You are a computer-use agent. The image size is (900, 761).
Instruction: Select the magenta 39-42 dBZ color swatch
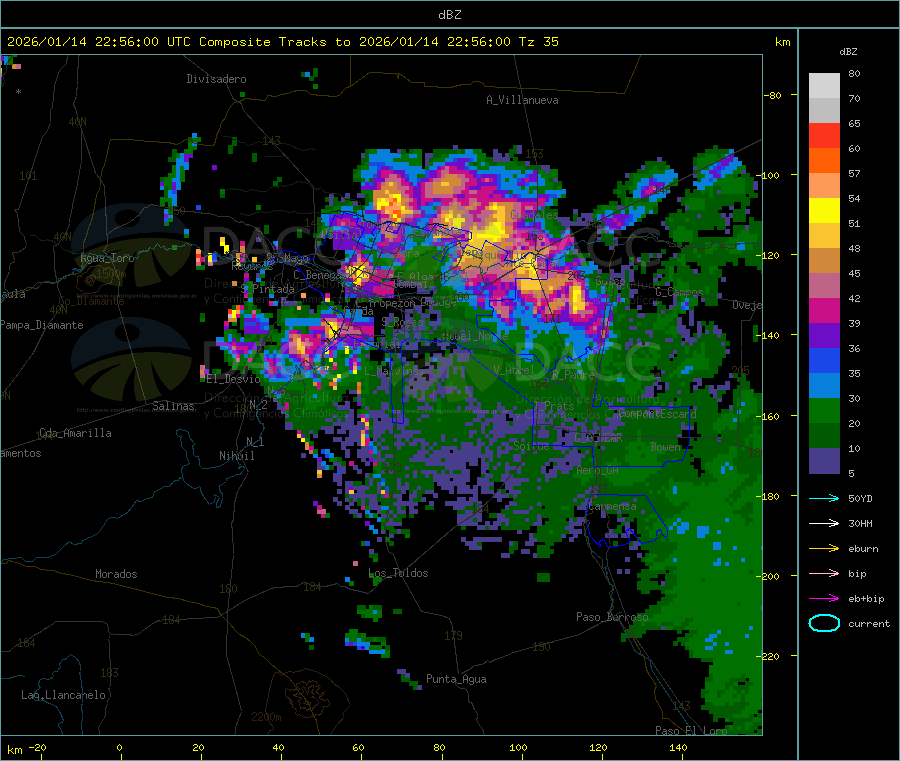[x=824, y=310]
